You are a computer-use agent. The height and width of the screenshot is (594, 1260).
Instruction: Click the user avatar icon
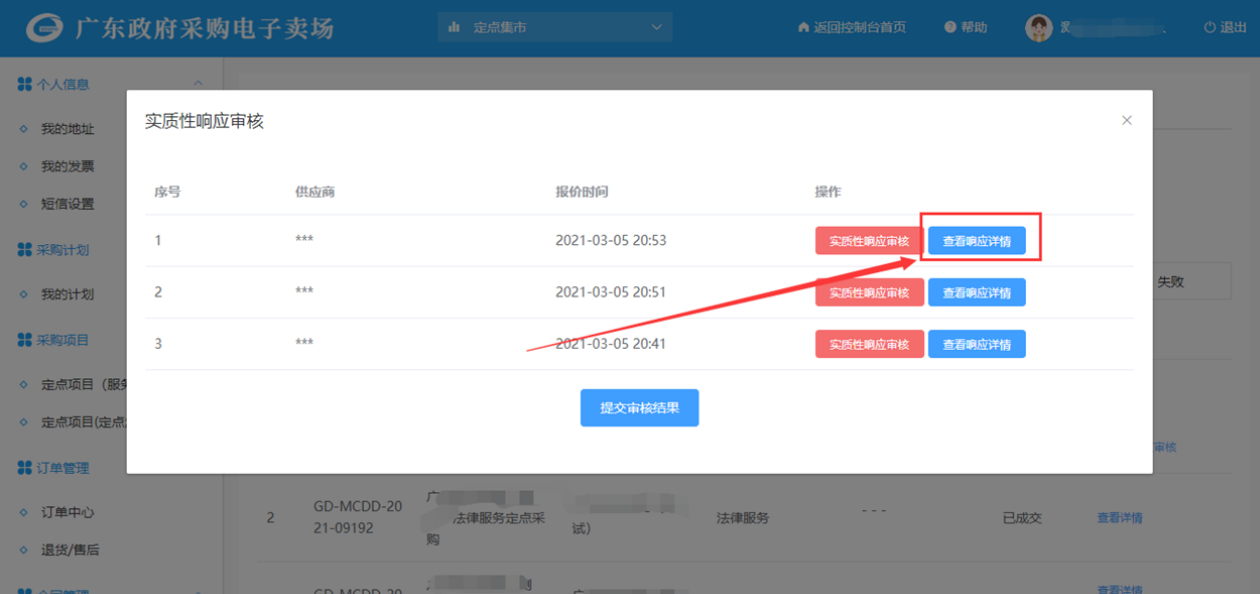tap(1038, 28)
